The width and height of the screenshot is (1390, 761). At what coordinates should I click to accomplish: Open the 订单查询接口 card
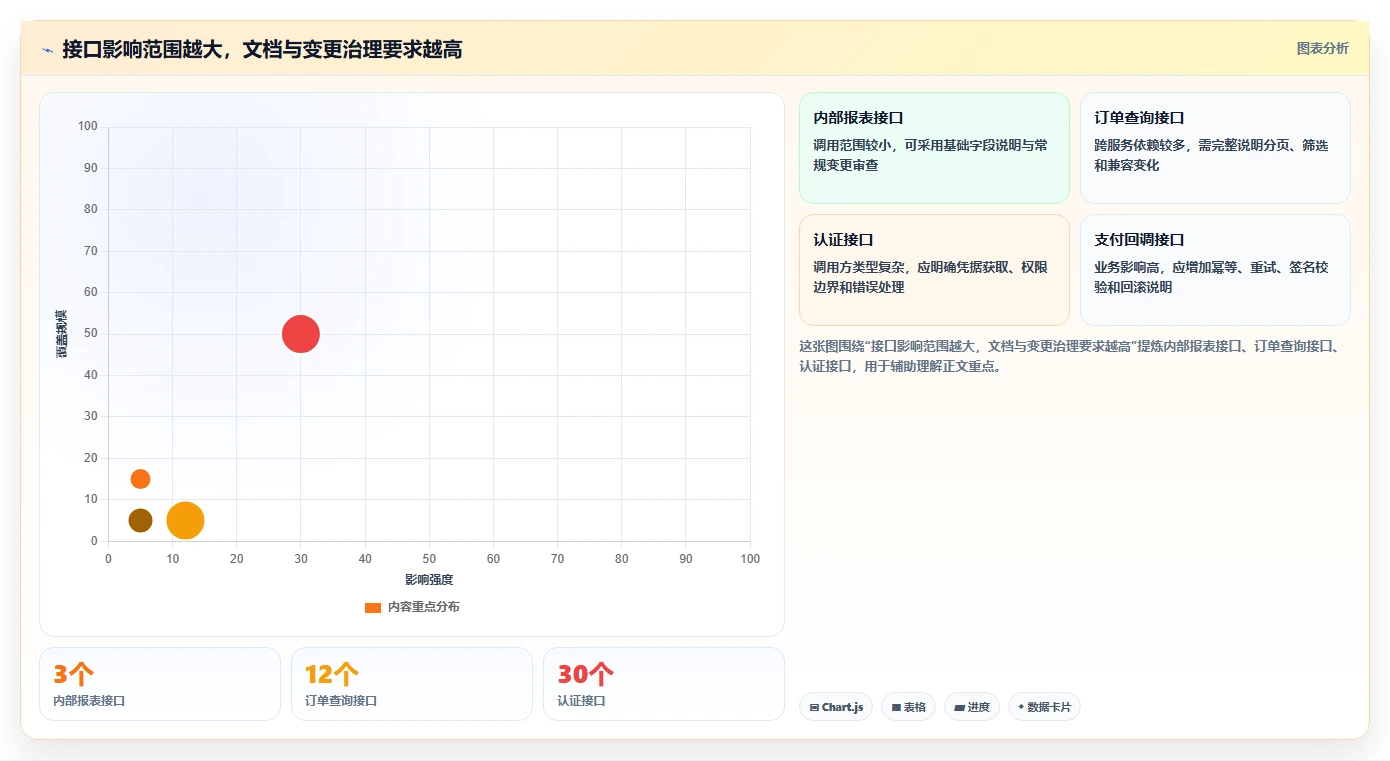(1215, 148)
